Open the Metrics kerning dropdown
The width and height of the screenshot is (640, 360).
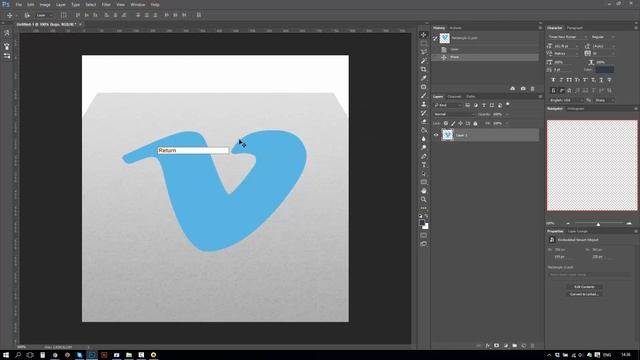pos(566,53)
